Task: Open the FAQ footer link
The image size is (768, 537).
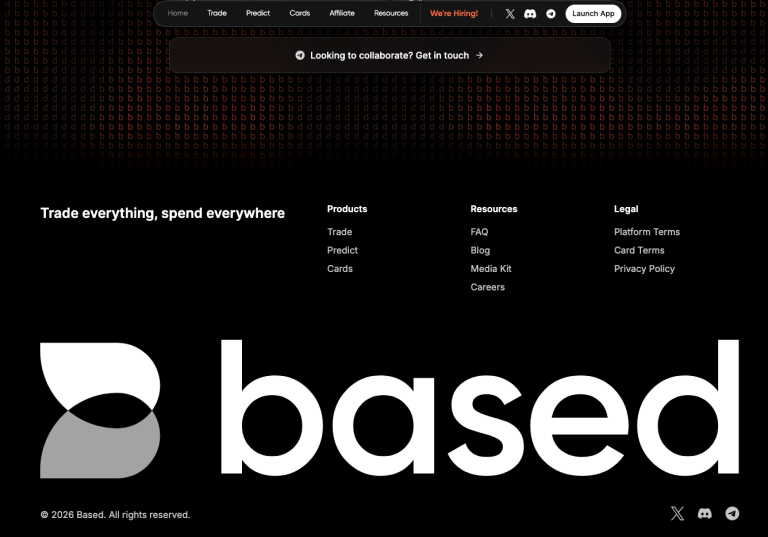Action: pyautogui.click(x=479, y=232)
